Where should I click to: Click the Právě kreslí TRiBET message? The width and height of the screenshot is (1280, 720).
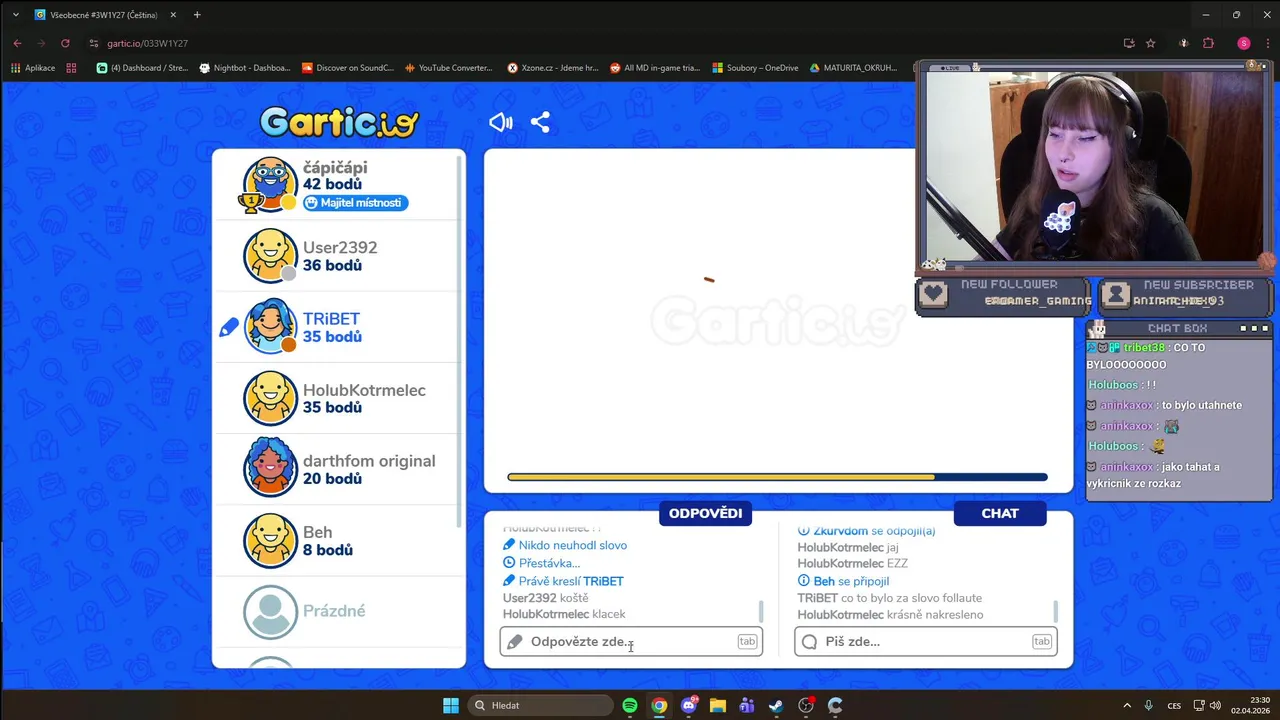click(563, 581)
